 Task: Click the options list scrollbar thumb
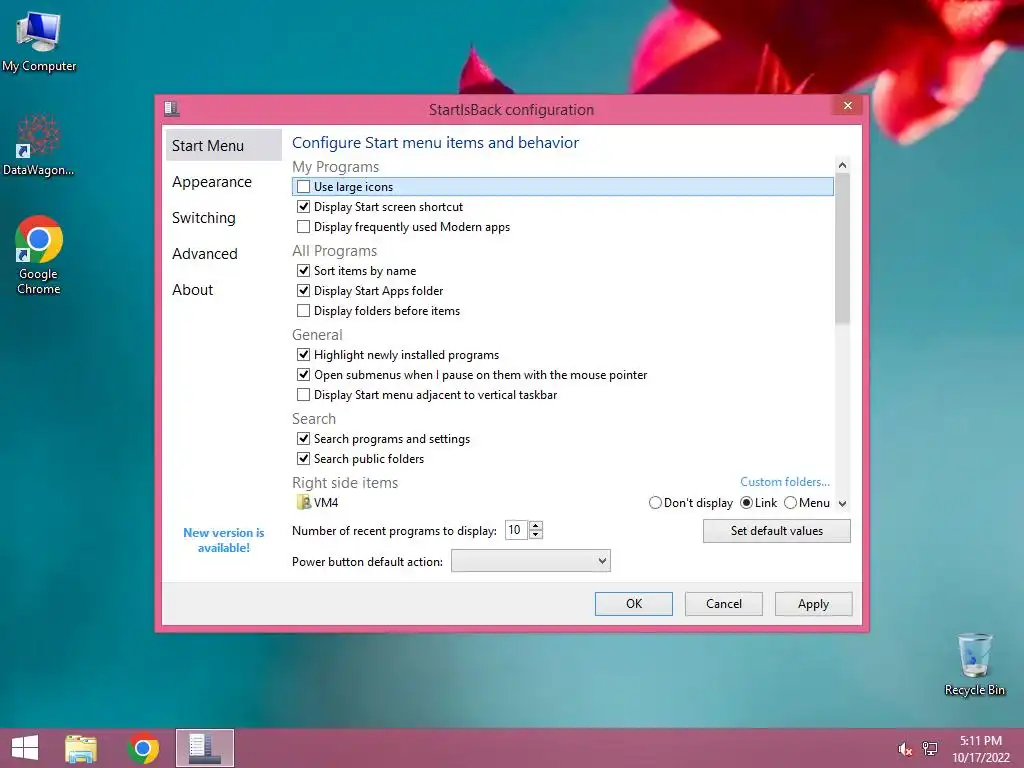click(x=842, y=248)
